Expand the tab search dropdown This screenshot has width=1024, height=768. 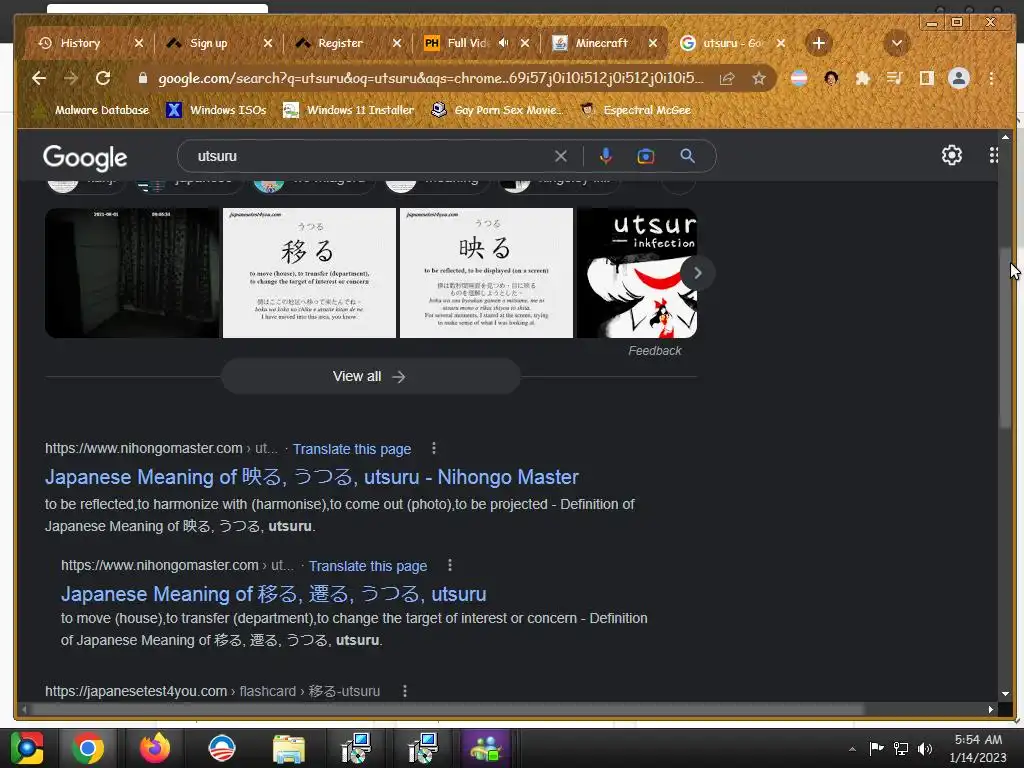coord(897,43)
